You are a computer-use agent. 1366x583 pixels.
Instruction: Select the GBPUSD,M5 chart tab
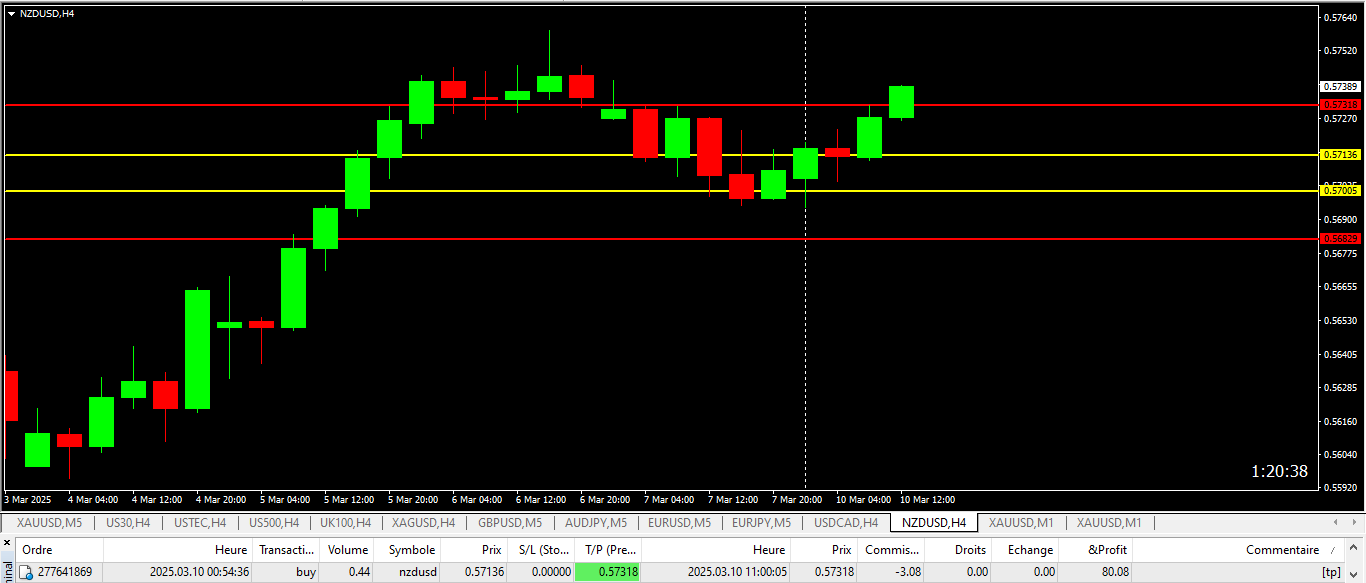tap(509, 522)
